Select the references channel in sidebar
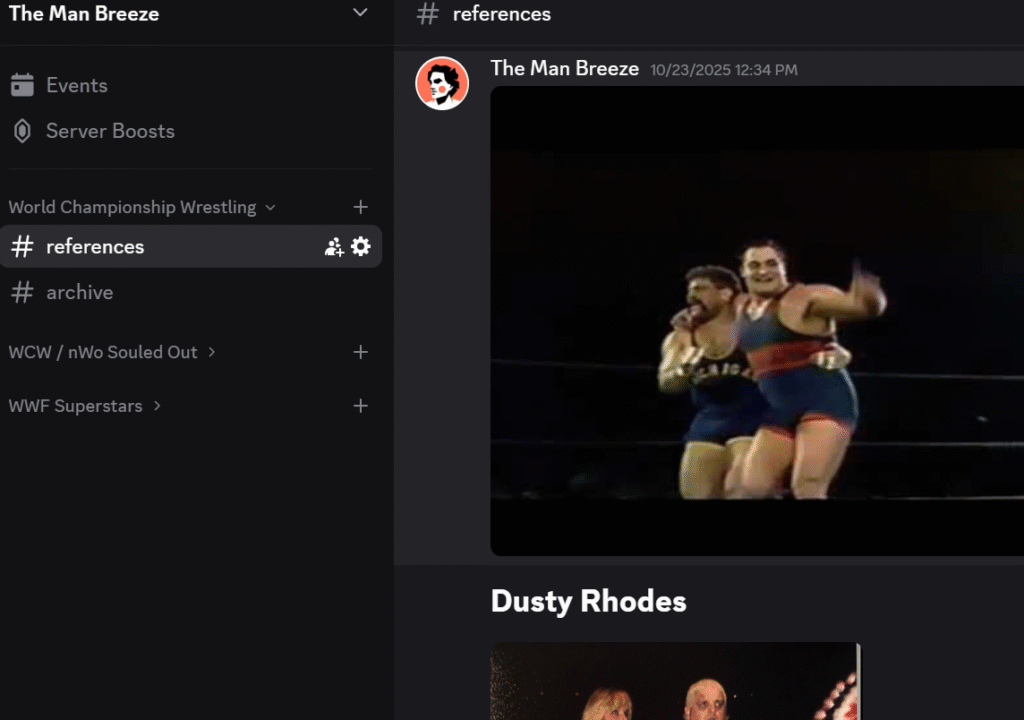The height and width of the screenshot is (720, 1024). coord(95,247)
